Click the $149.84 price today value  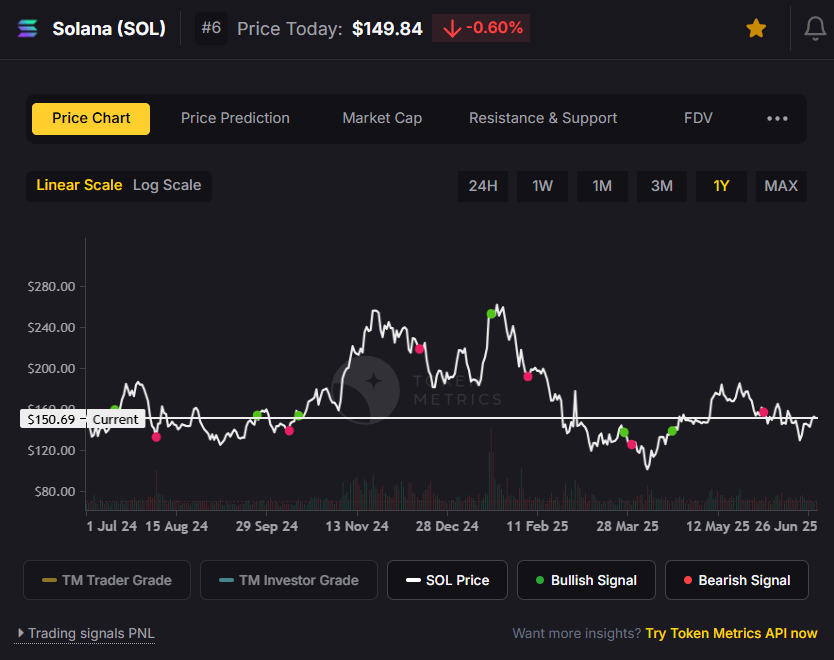pyautogui.click(x=387, y=29)
